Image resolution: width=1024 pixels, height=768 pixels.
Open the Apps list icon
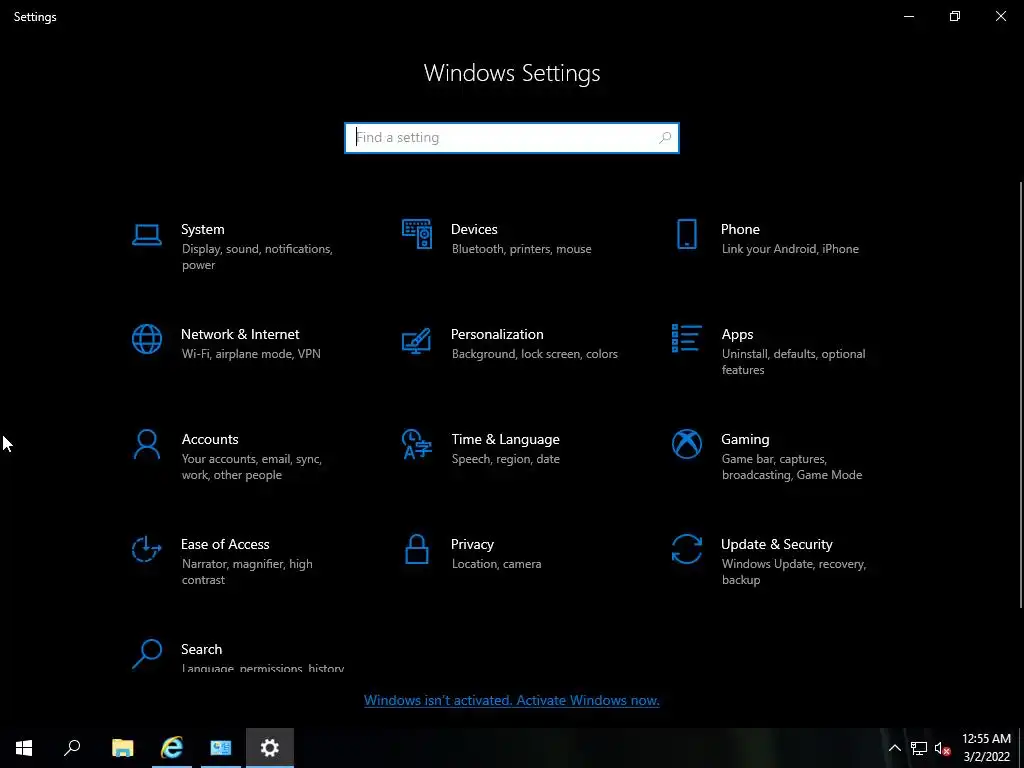686,338
